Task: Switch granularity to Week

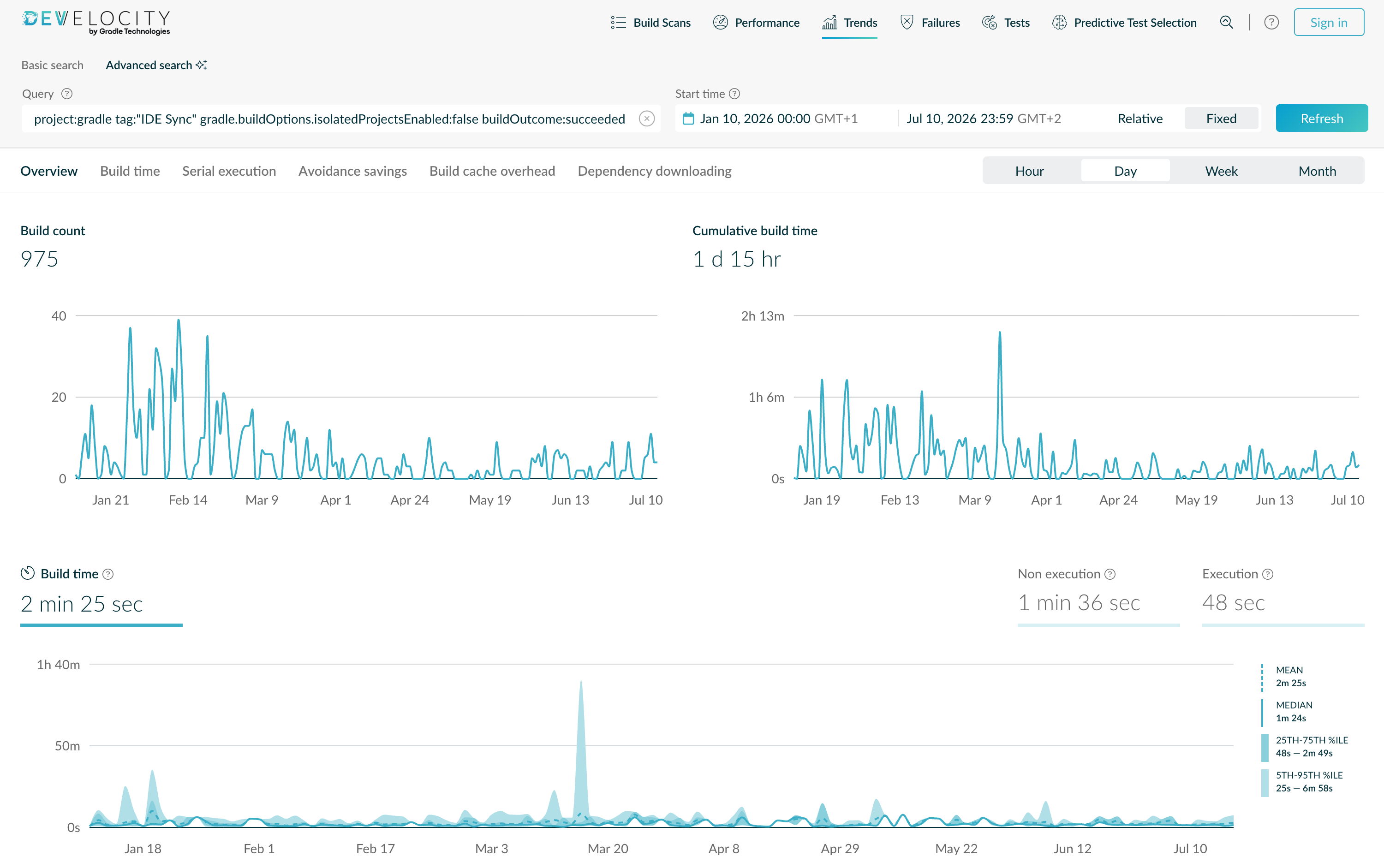Action: 1221,171
